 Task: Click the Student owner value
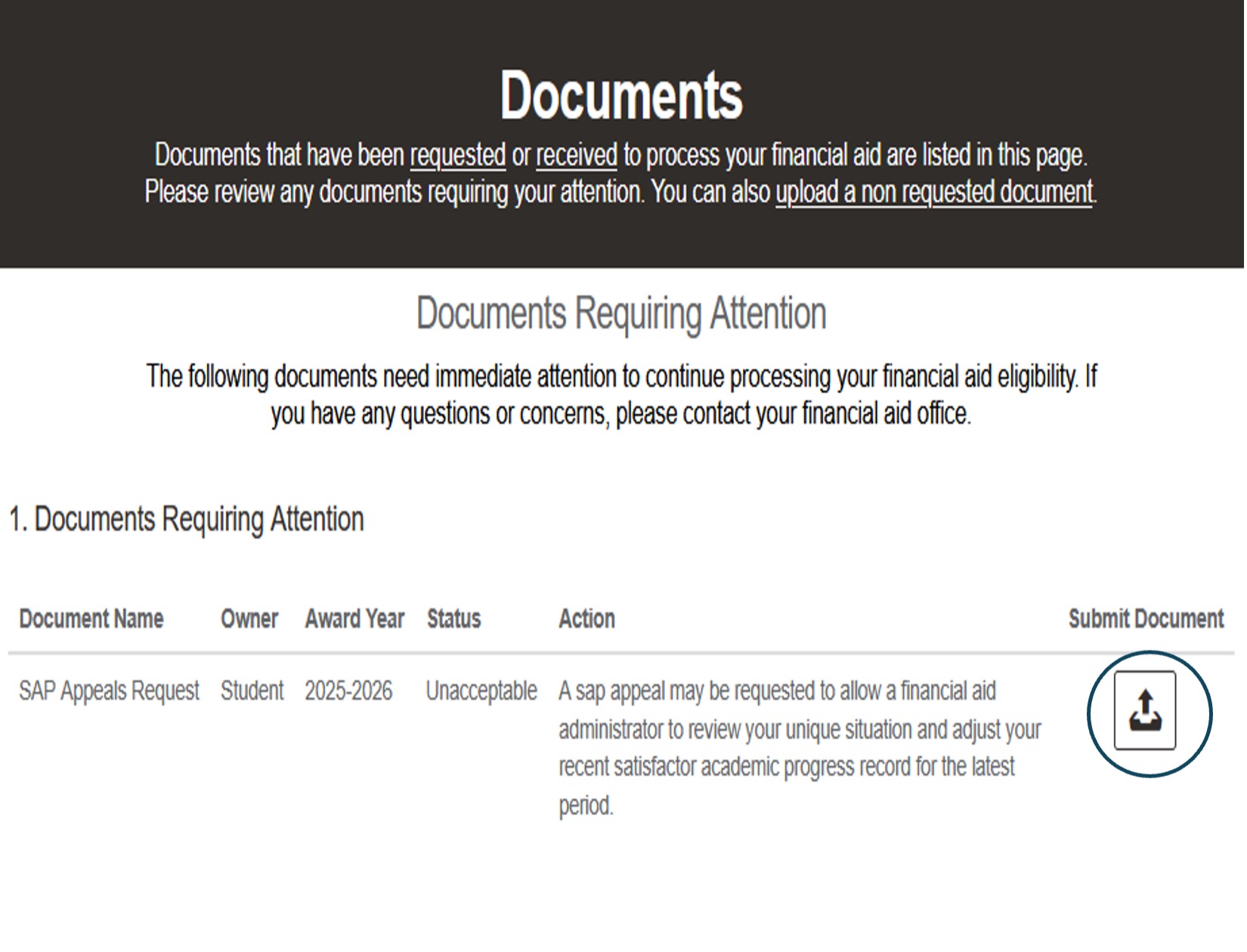click(252, 690)
